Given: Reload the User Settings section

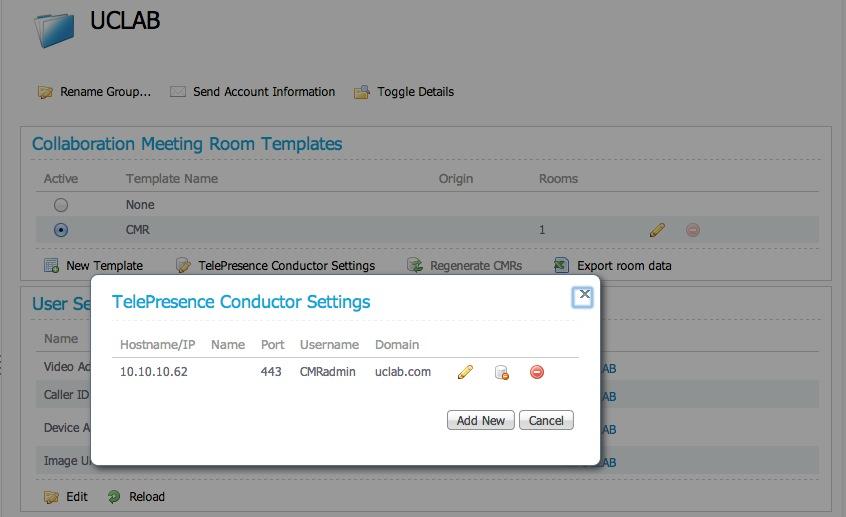Looking at the screenshot, I should tap(147, 496).
